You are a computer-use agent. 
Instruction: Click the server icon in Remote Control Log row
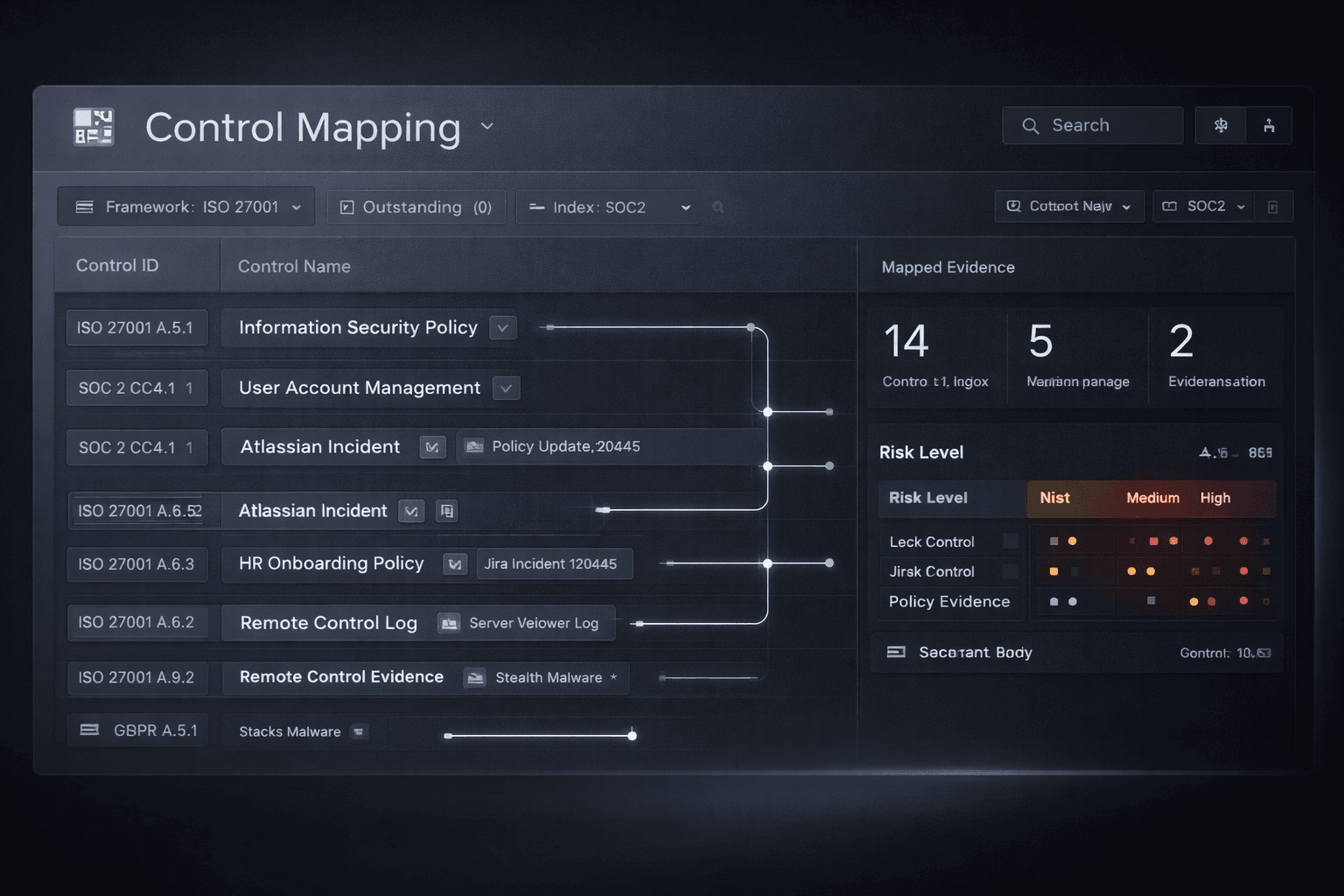[449, 623]
